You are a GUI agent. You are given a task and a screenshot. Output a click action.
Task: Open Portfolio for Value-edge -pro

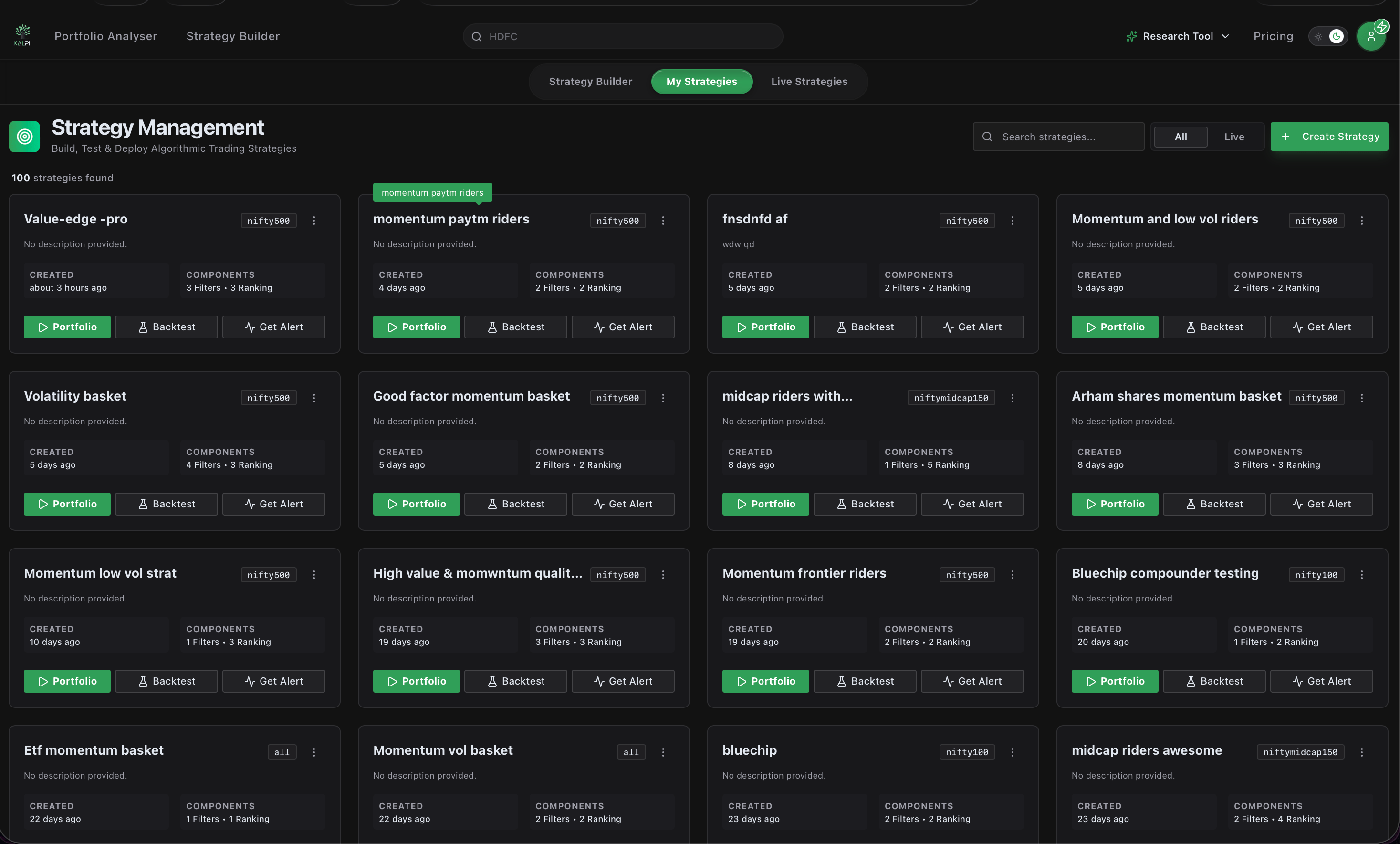click(x=67, y=327)
